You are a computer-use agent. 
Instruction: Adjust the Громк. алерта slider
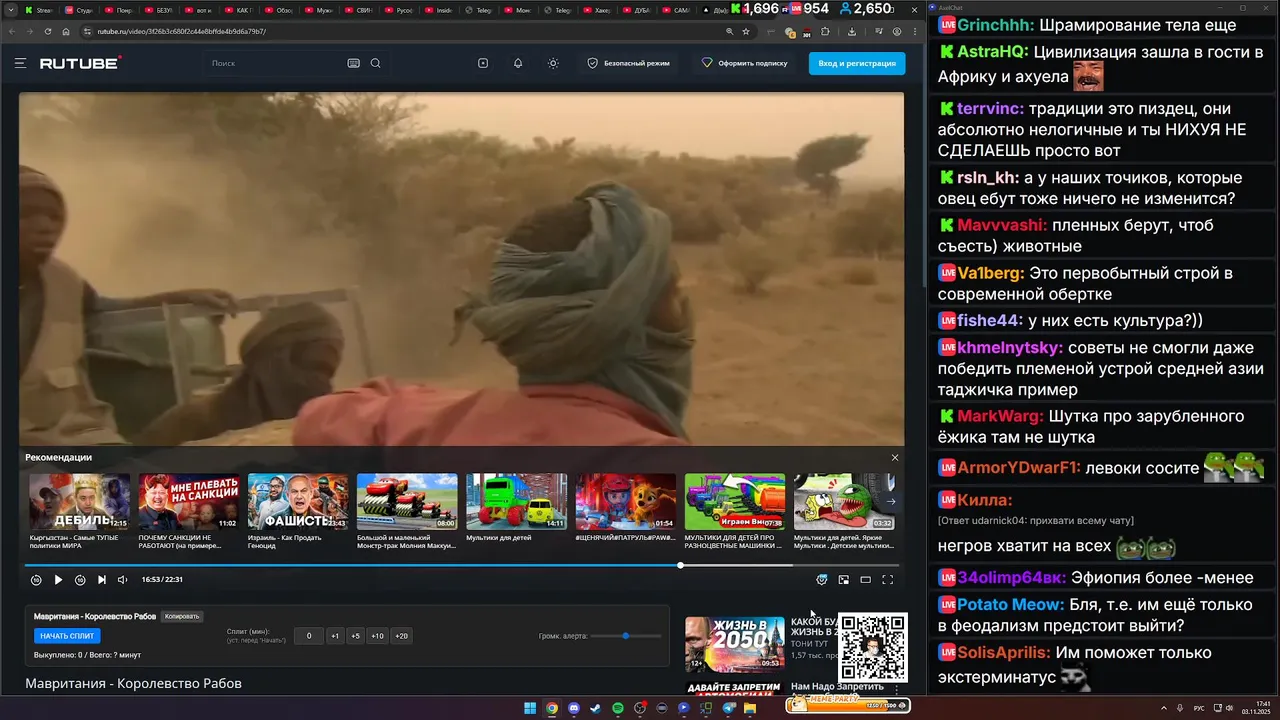(626, 636)
